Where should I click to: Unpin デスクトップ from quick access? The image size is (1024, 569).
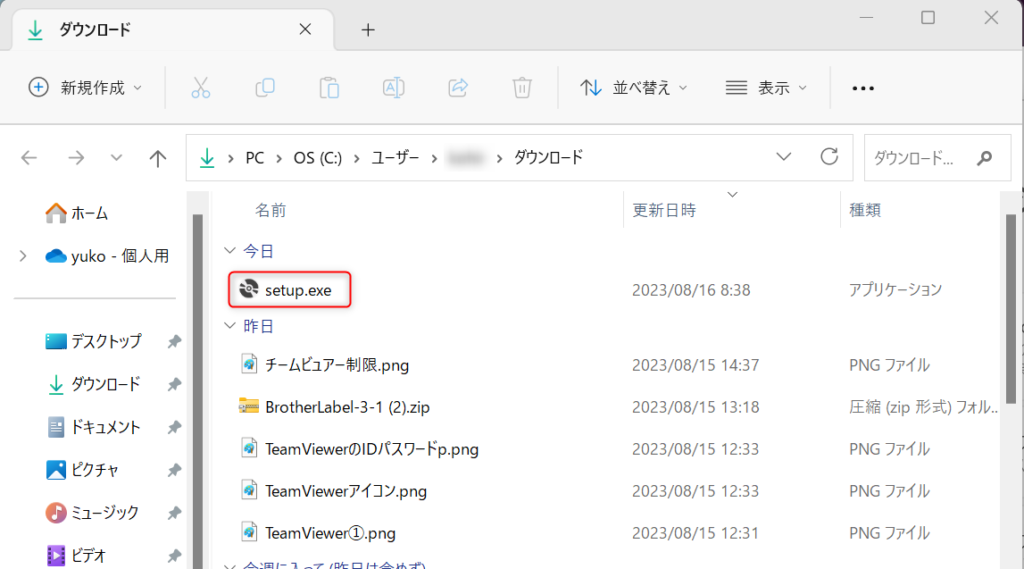[174, 342]
